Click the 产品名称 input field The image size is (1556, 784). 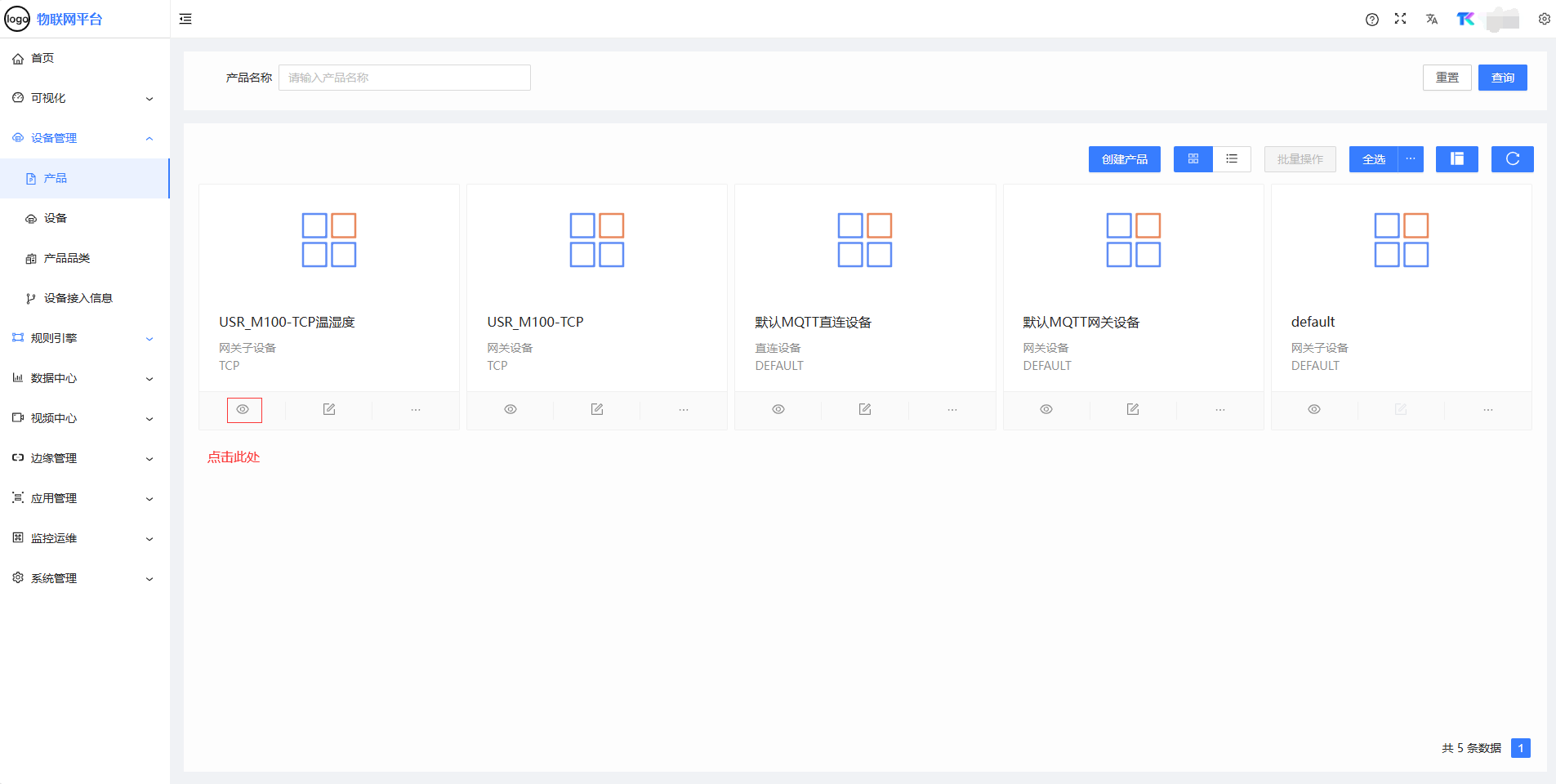click(404, 78)
